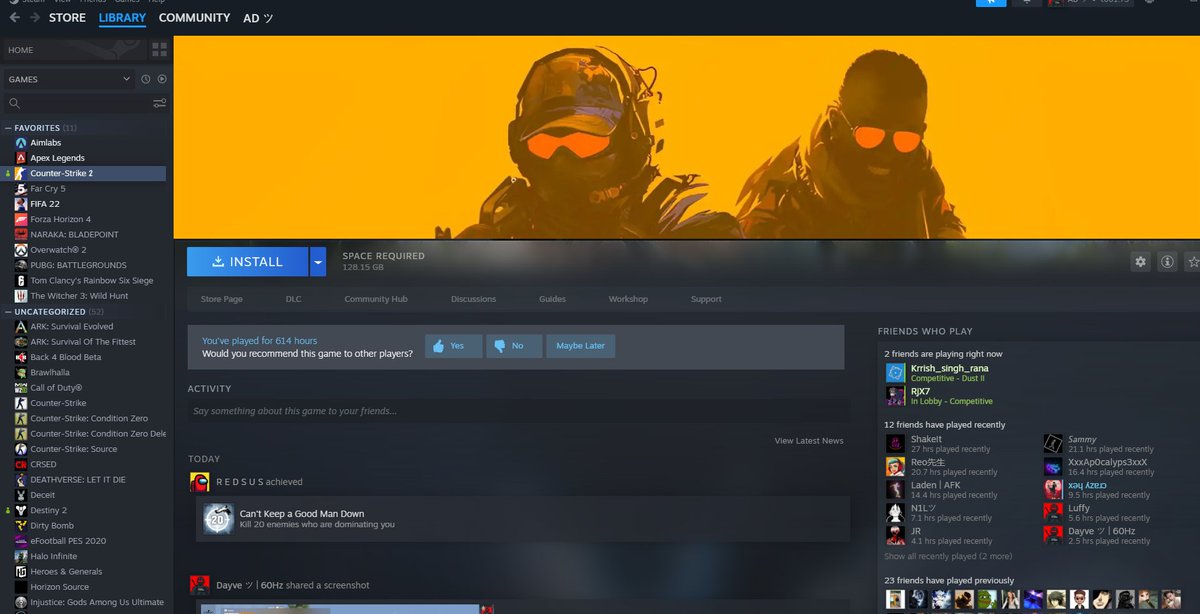Image resolution: width=1200 pixels, height=614 pixels.
Task: Open the Store Page link
Action: tap(222, 299)
